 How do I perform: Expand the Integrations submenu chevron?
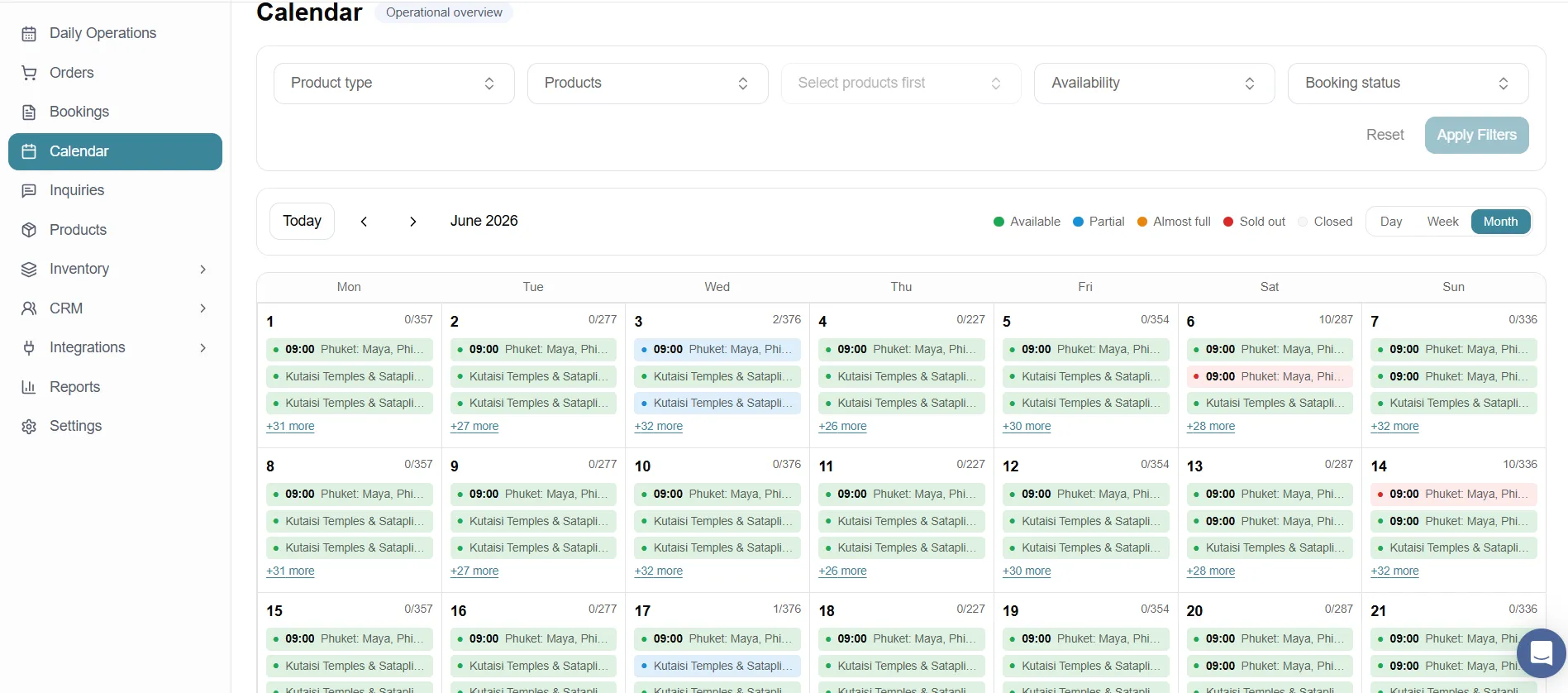click(x=203, y=348)
